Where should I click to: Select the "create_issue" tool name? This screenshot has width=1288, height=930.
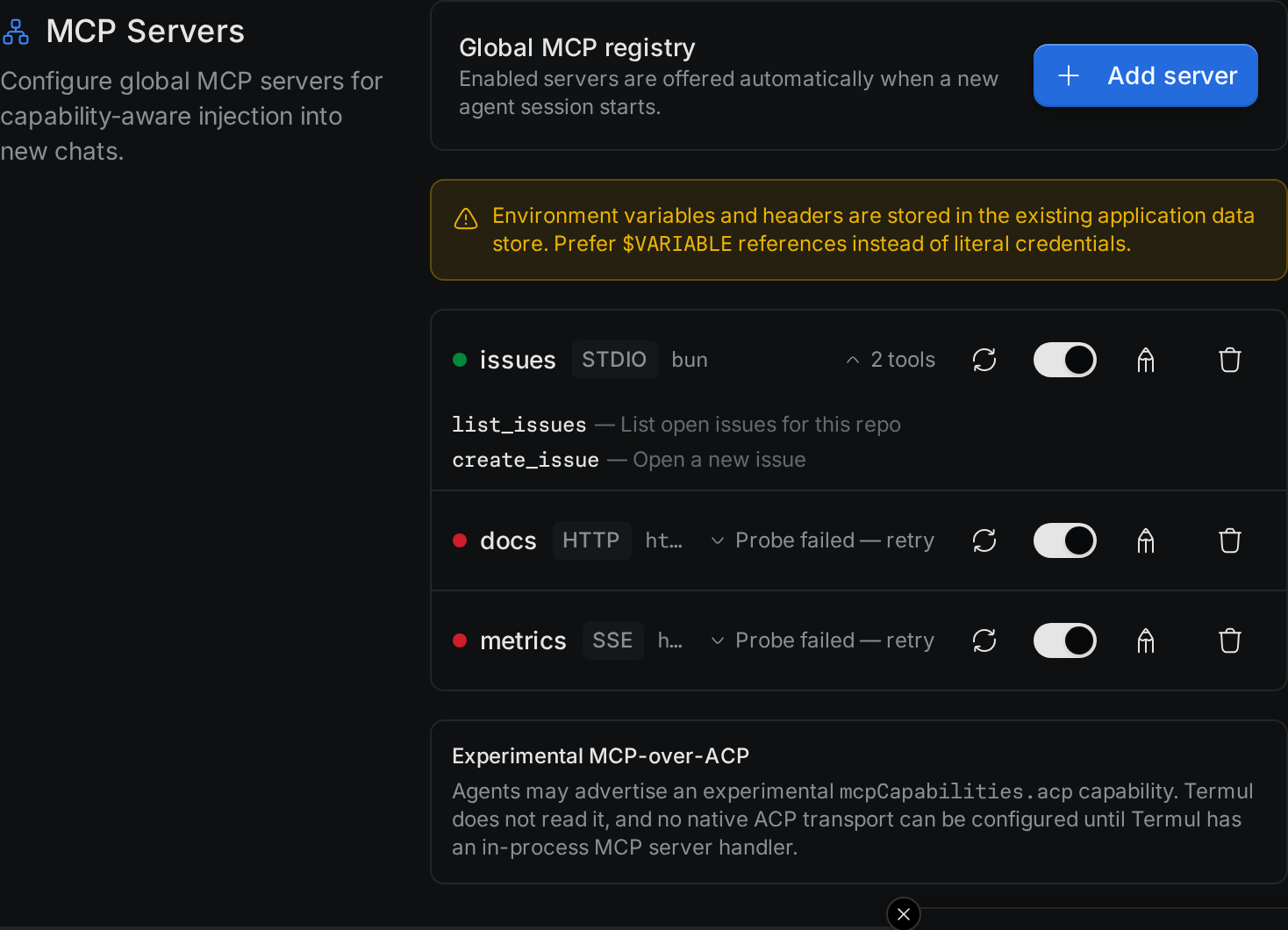[x=526, y=460]
